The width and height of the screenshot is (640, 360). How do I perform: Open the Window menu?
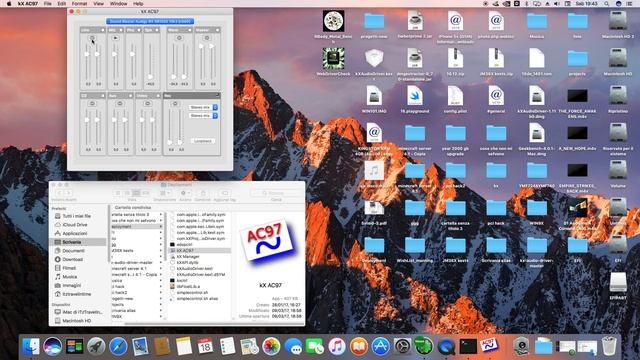click(118, 4)
